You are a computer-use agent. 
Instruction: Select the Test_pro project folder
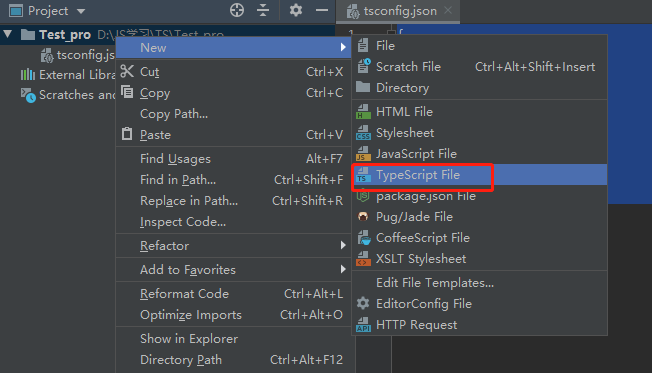coord(65,35)
